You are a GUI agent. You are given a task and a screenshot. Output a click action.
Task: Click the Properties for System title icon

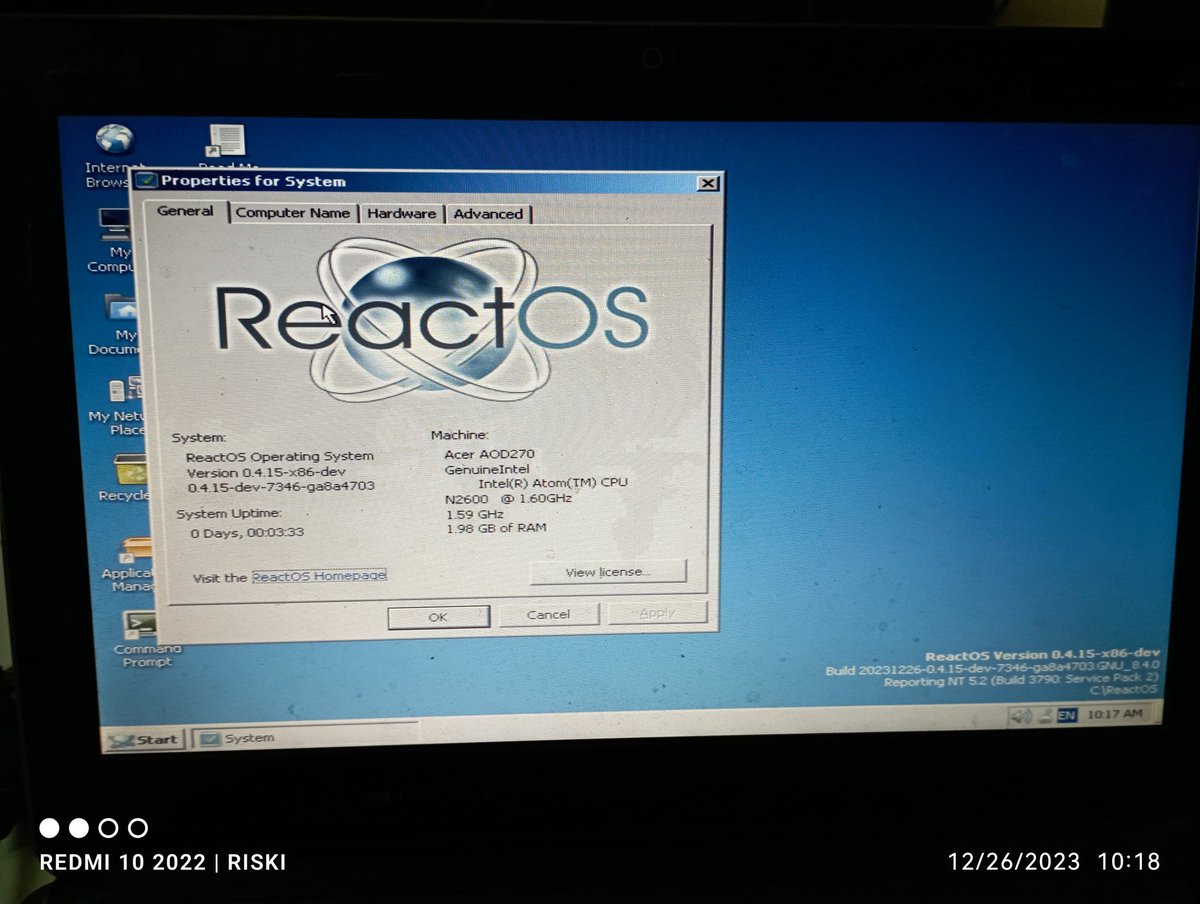coord(147,181)
